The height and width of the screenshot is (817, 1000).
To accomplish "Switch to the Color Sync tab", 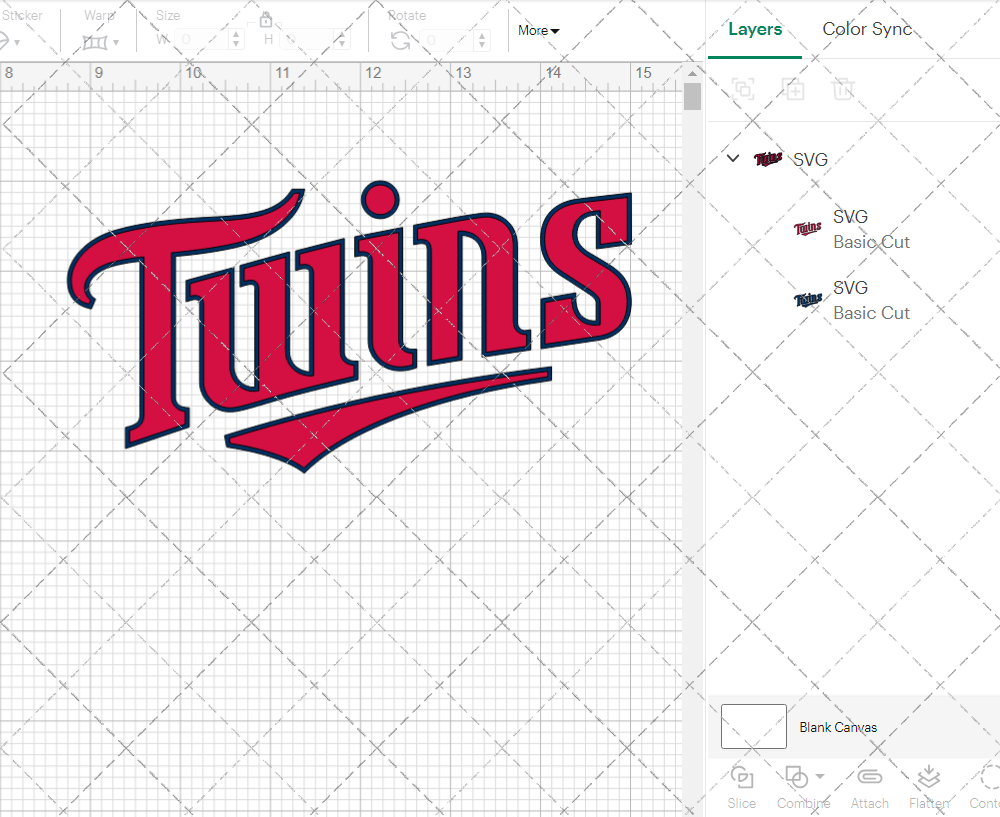I will point(867,29).
